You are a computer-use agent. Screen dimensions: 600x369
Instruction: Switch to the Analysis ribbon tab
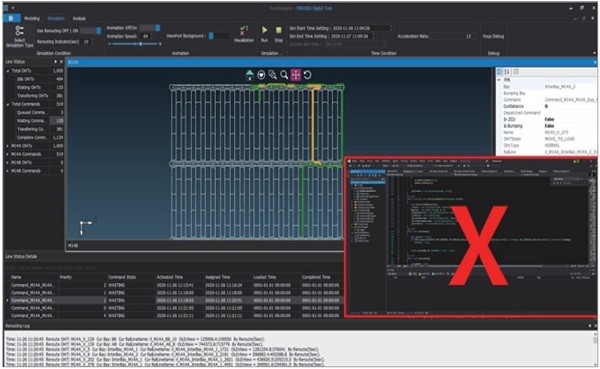(79, 18)
